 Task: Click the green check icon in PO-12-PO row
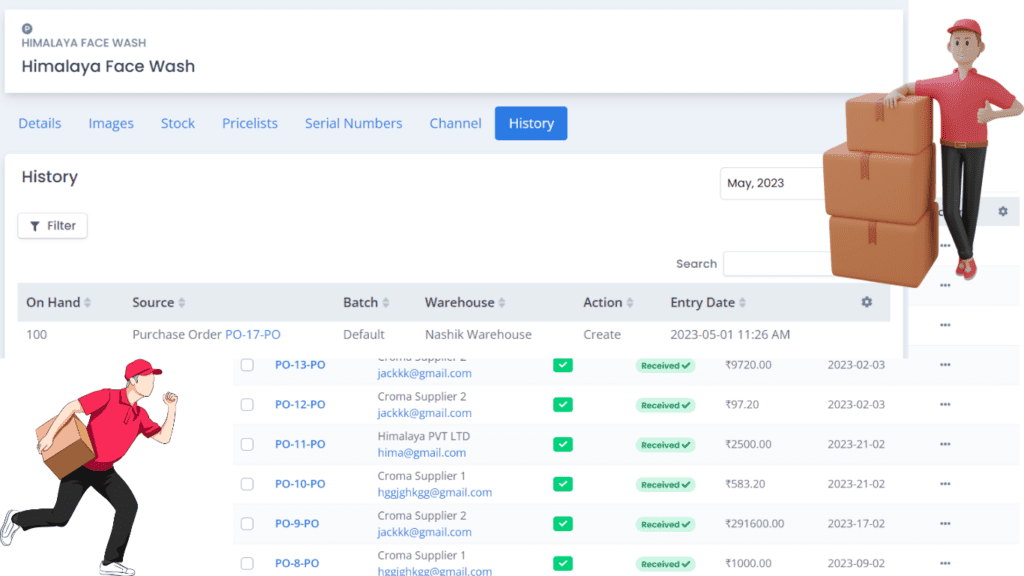[x=563, y=405]
